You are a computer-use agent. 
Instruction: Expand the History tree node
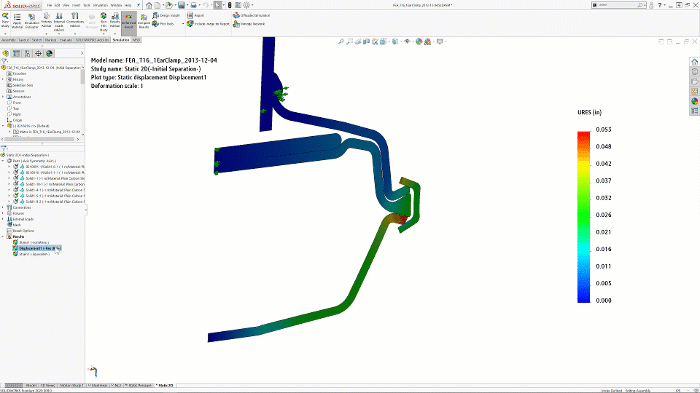[x=3, y=79]
